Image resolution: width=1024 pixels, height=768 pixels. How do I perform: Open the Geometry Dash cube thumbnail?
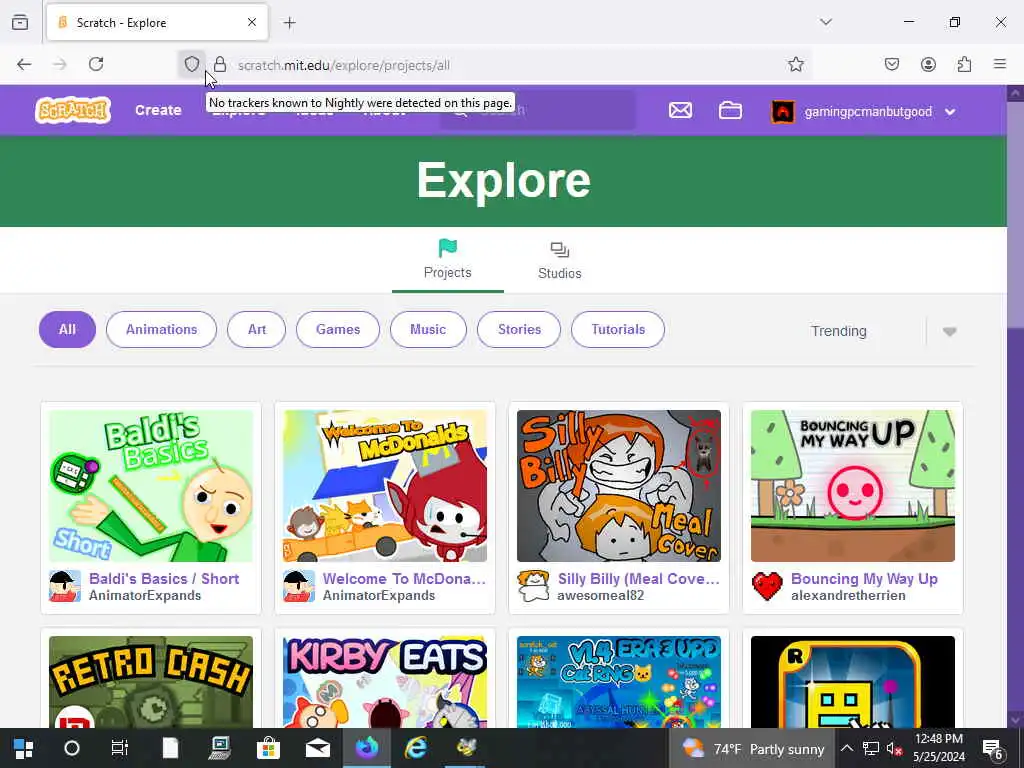[853, 682]
